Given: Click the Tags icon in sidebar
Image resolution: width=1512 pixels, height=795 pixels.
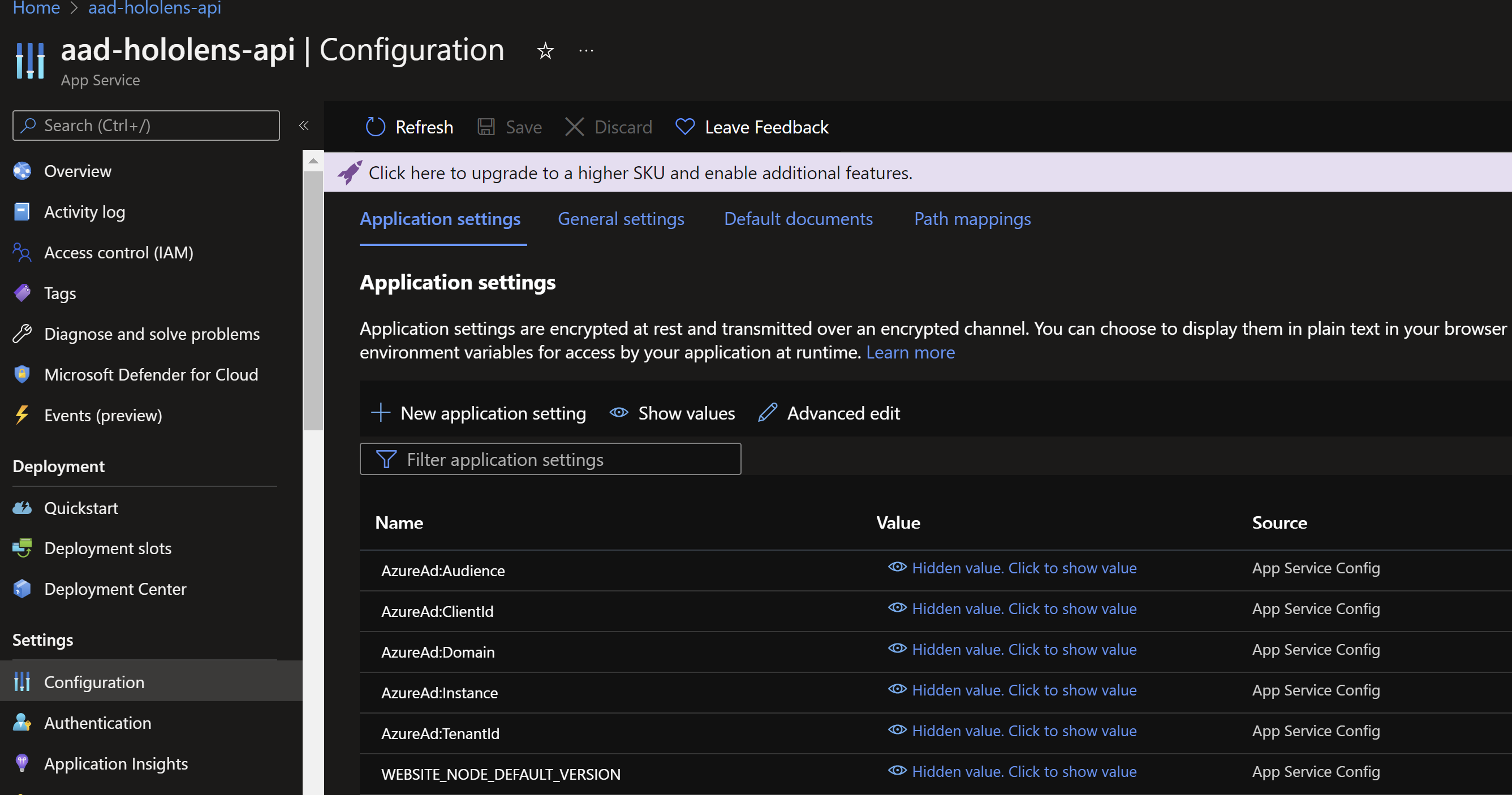Looking at the screenshot, I should pos(22,293).
